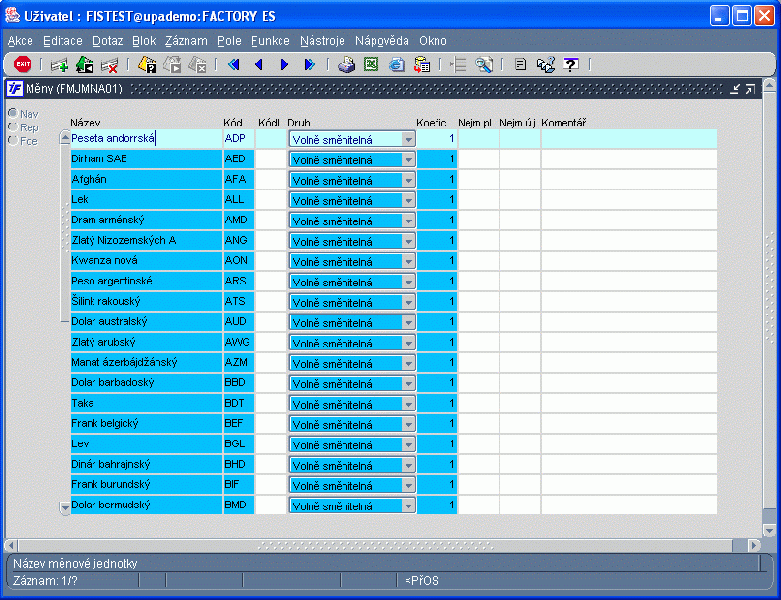The height and width of the screenshot is (600, 781).
Task: Click the AUD code cell
Action: tap(239, 322)
